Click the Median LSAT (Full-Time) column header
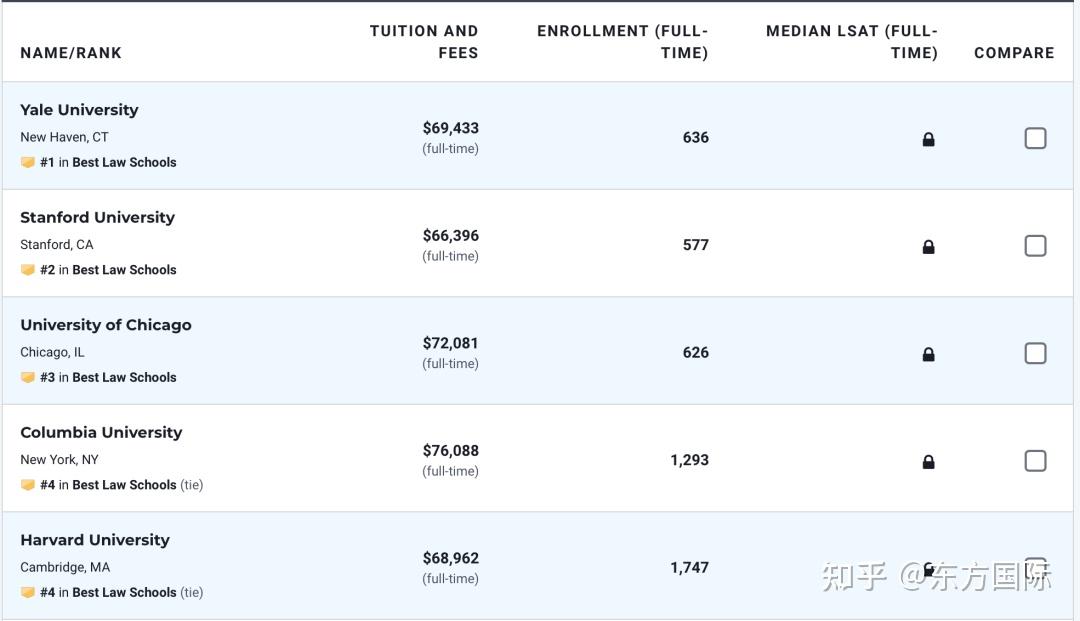Image resolution: width=1080 pixels, height=621 pixels. [852, 42]
